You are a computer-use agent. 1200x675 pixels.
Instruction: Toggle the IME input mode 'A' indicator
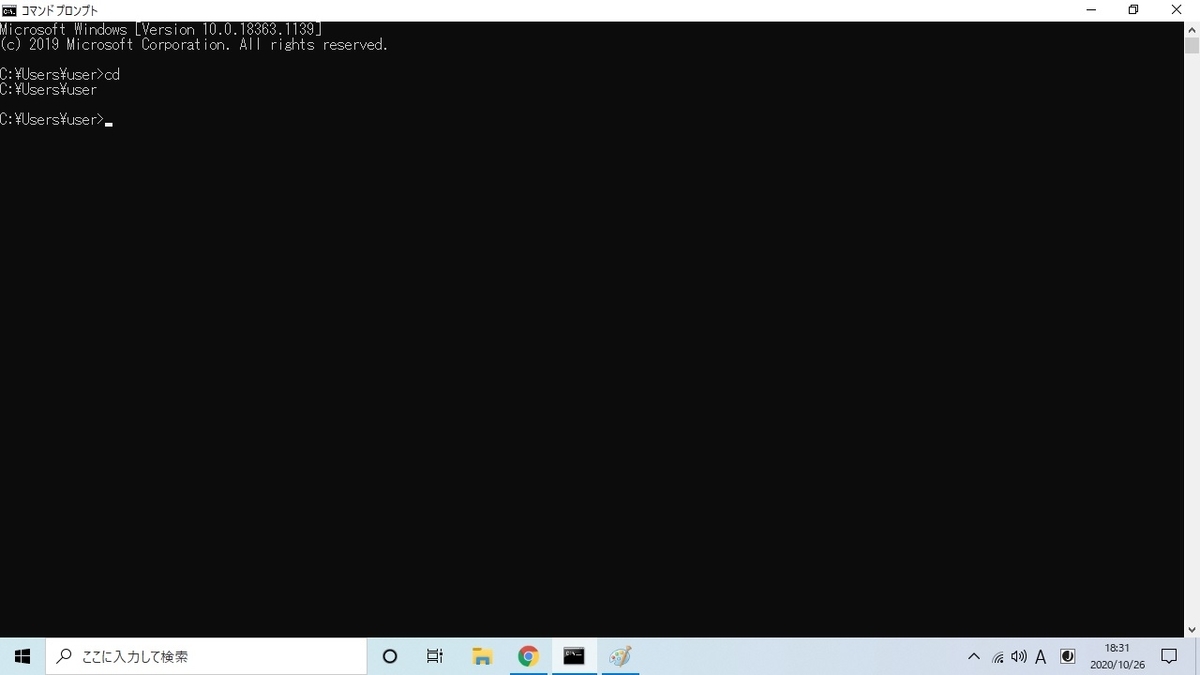(1041, 657)
